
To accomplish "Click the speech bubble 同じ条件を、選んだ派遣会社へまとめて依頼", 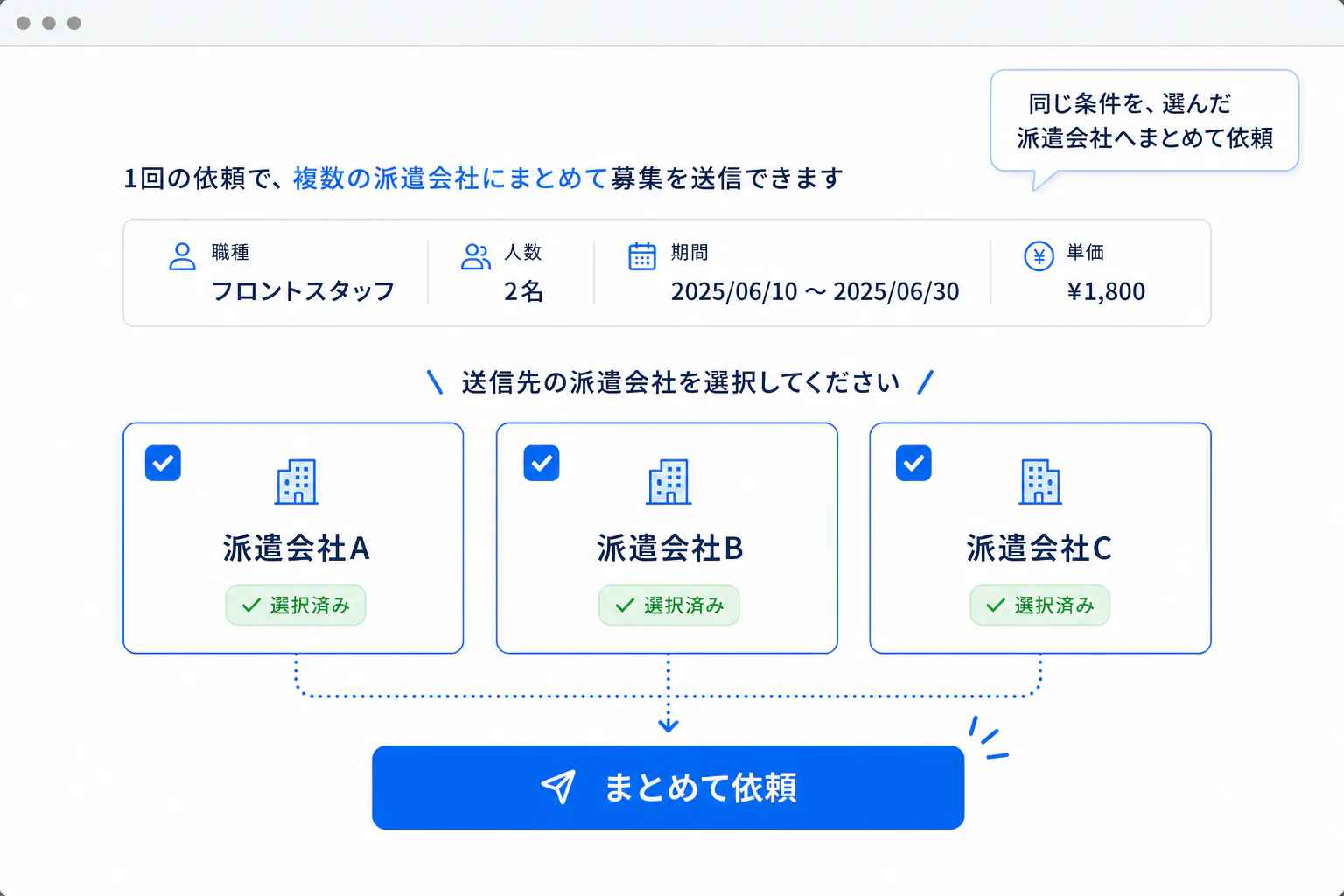I will (1144, 121).
